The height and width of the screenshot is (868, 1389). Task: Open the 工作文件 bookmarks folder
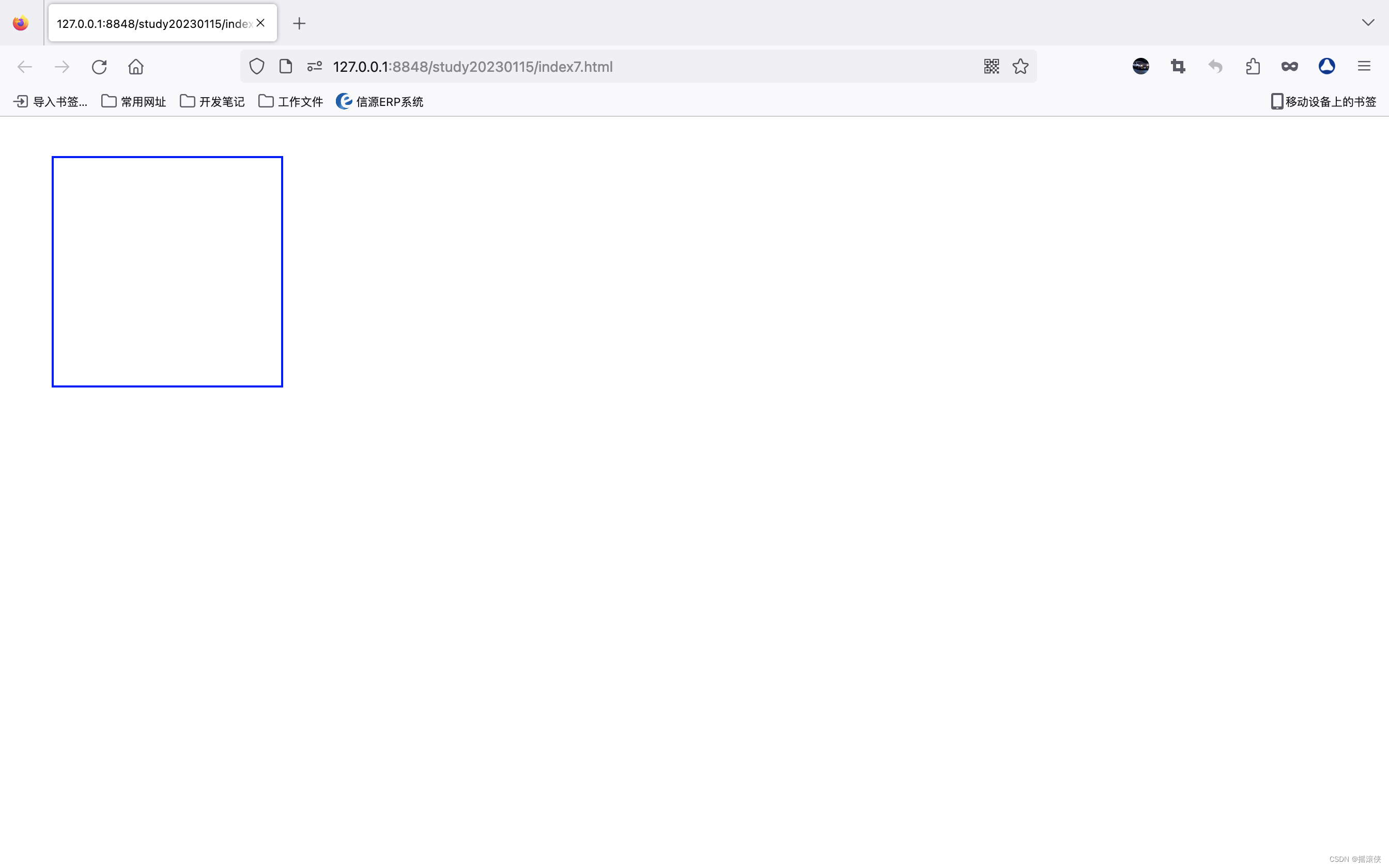pos(291,102)
